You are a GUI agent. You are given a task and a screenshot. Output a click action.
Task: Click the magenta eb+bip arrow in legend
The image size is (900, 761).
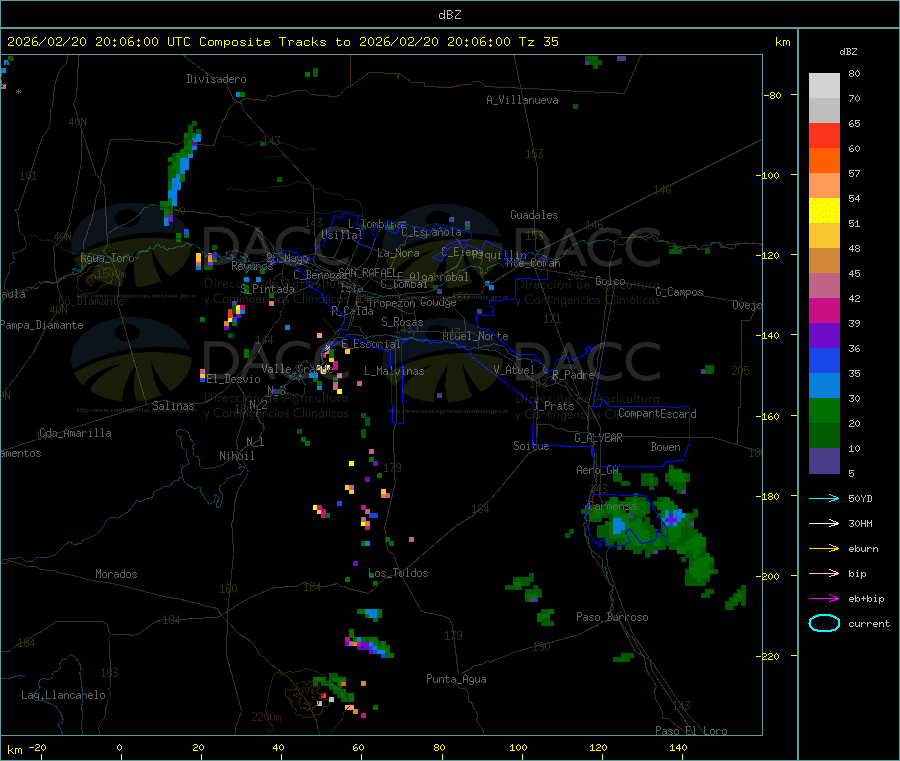[824, 598]
